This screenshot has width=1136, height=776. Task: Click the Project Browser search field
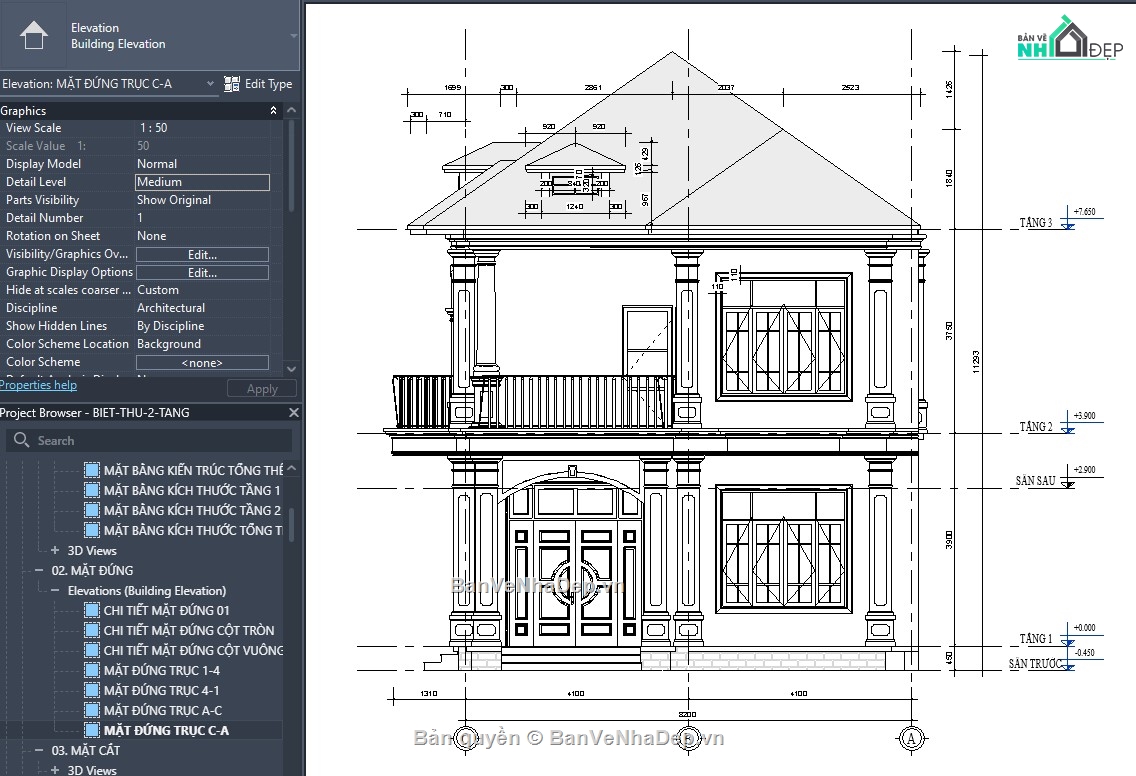pos(149,441)
